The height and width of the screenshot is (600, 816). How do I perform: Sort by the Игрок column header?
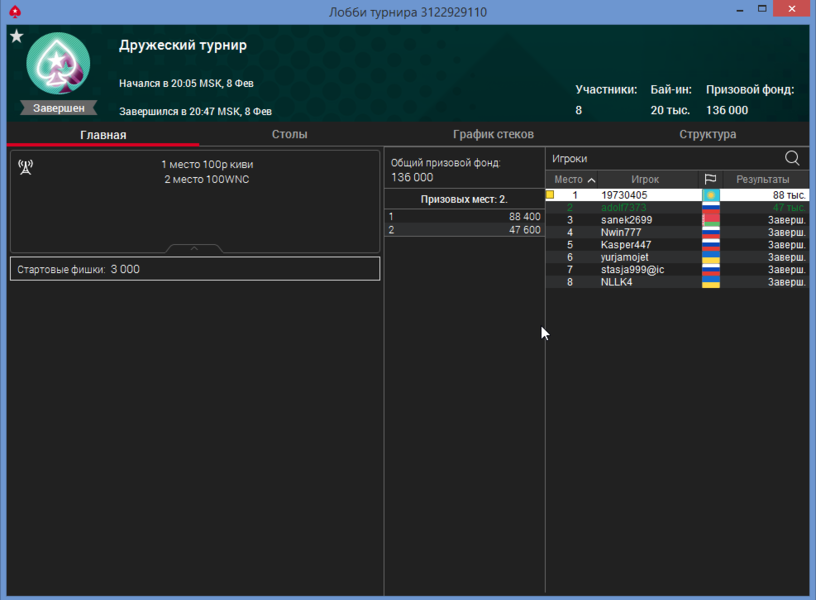(x=645, y=180)
